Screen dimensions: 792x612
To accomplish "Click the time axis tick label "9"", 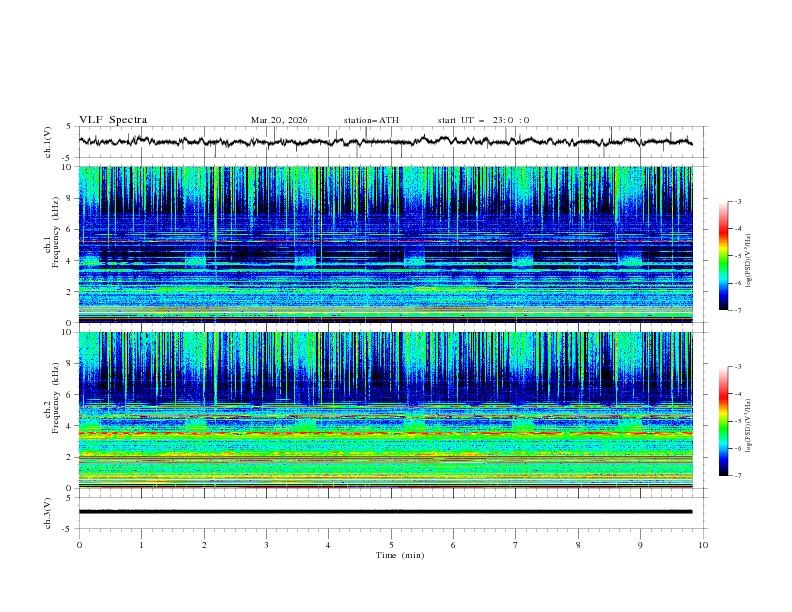I will click(x=640, y=545).
